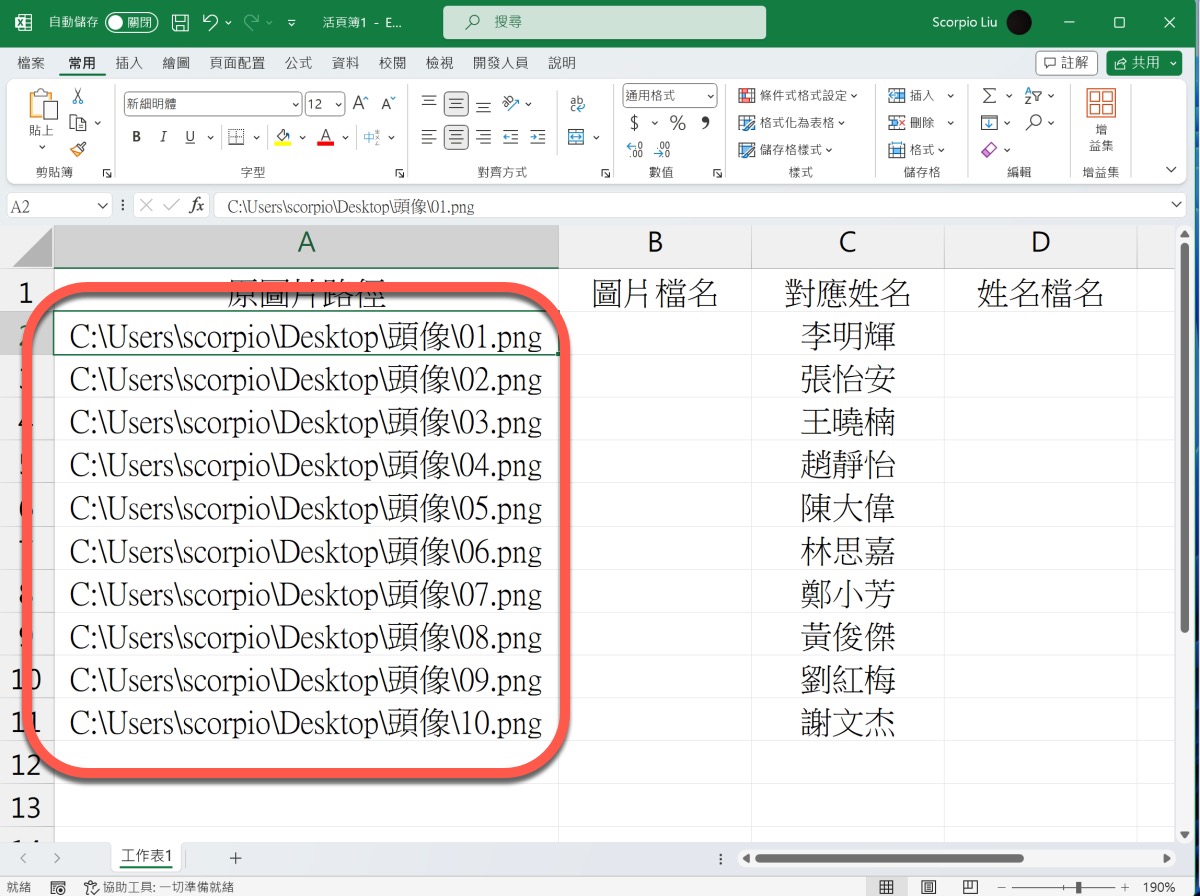Toggle center horizontal alignment
Screen dimensions: 1200x896
point(456,137)
